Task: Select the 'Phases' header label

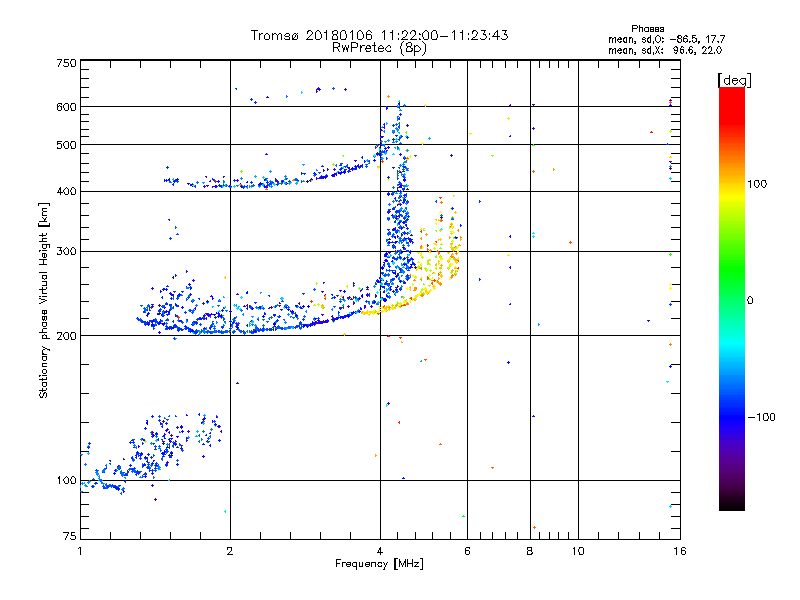Action: point(647,29)
